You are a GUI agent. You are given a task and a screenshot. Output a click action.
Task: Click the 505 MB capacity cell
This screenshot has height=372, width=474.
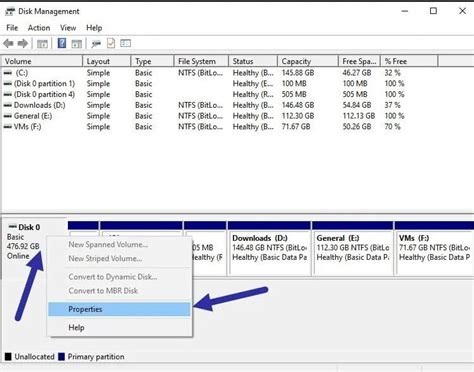294,94
